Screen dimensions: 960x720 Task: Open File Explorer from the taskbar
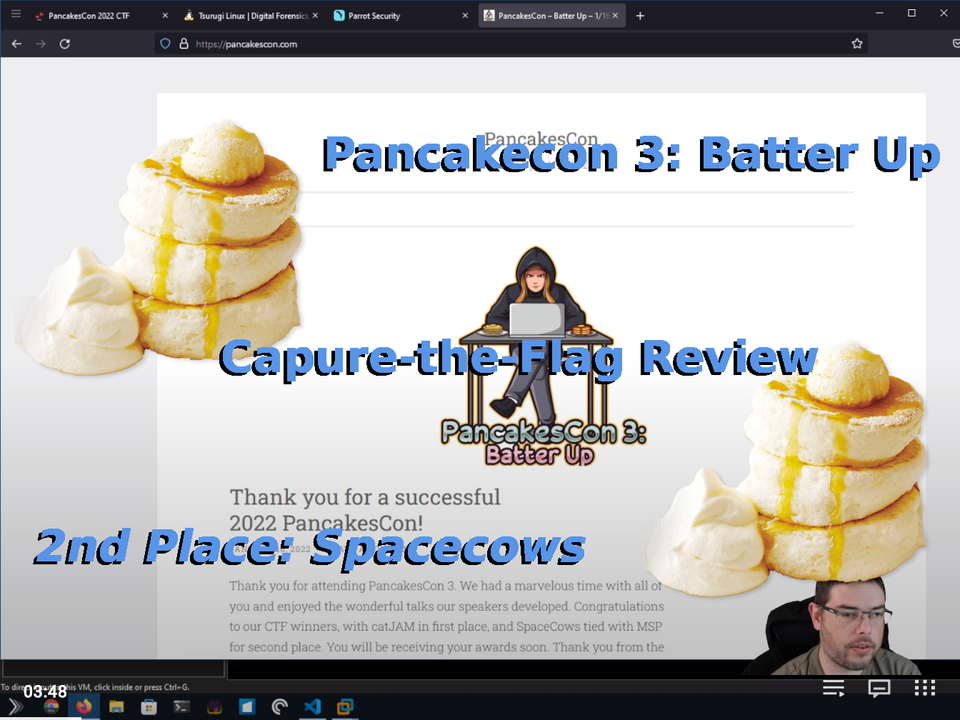116,707
